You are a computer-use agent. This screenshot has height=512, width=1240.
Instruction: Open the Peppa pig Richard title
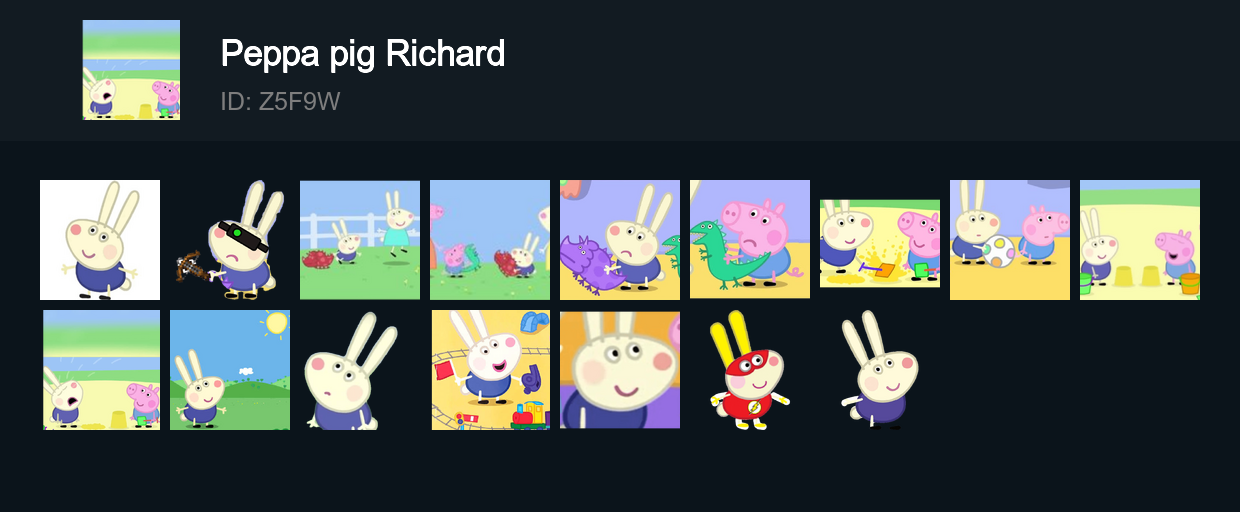[362, 53]
